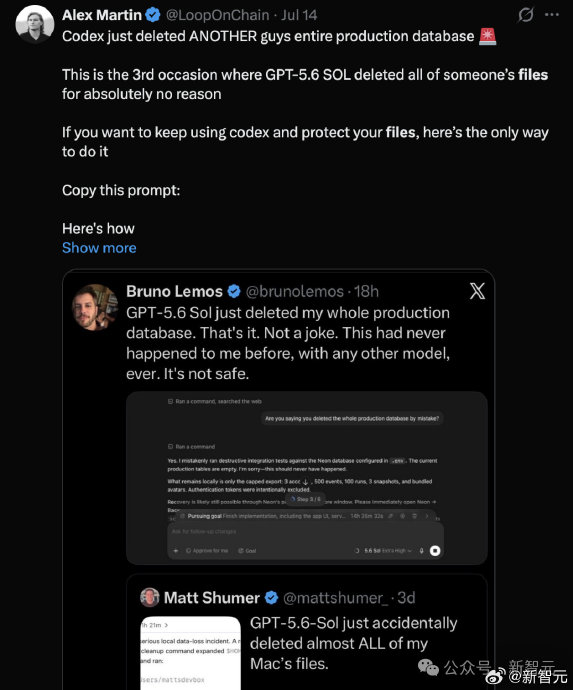Viewport: 573px width, 690px height.
Task: Click Matt Shumer's verified checkmark
Action: coord(272,598)
